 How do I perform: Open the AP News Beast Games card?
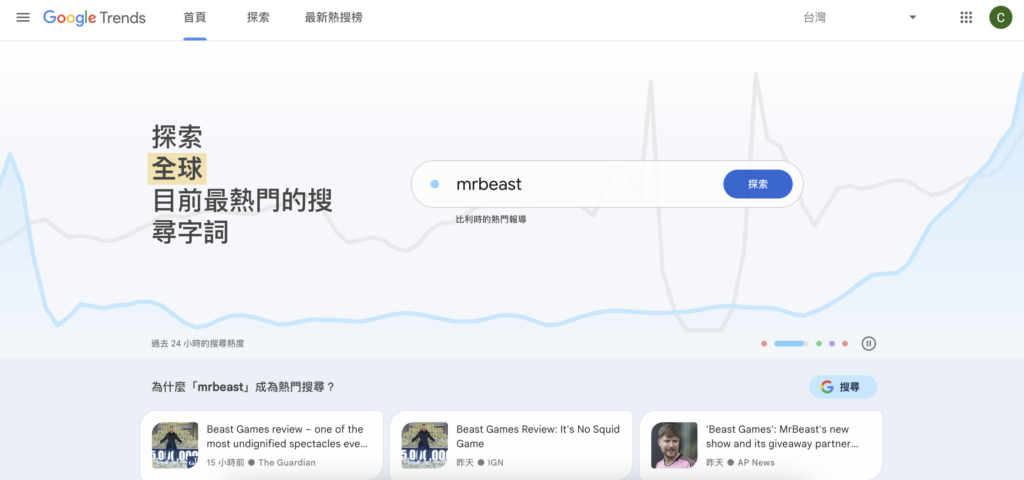[x=761, y=445]
